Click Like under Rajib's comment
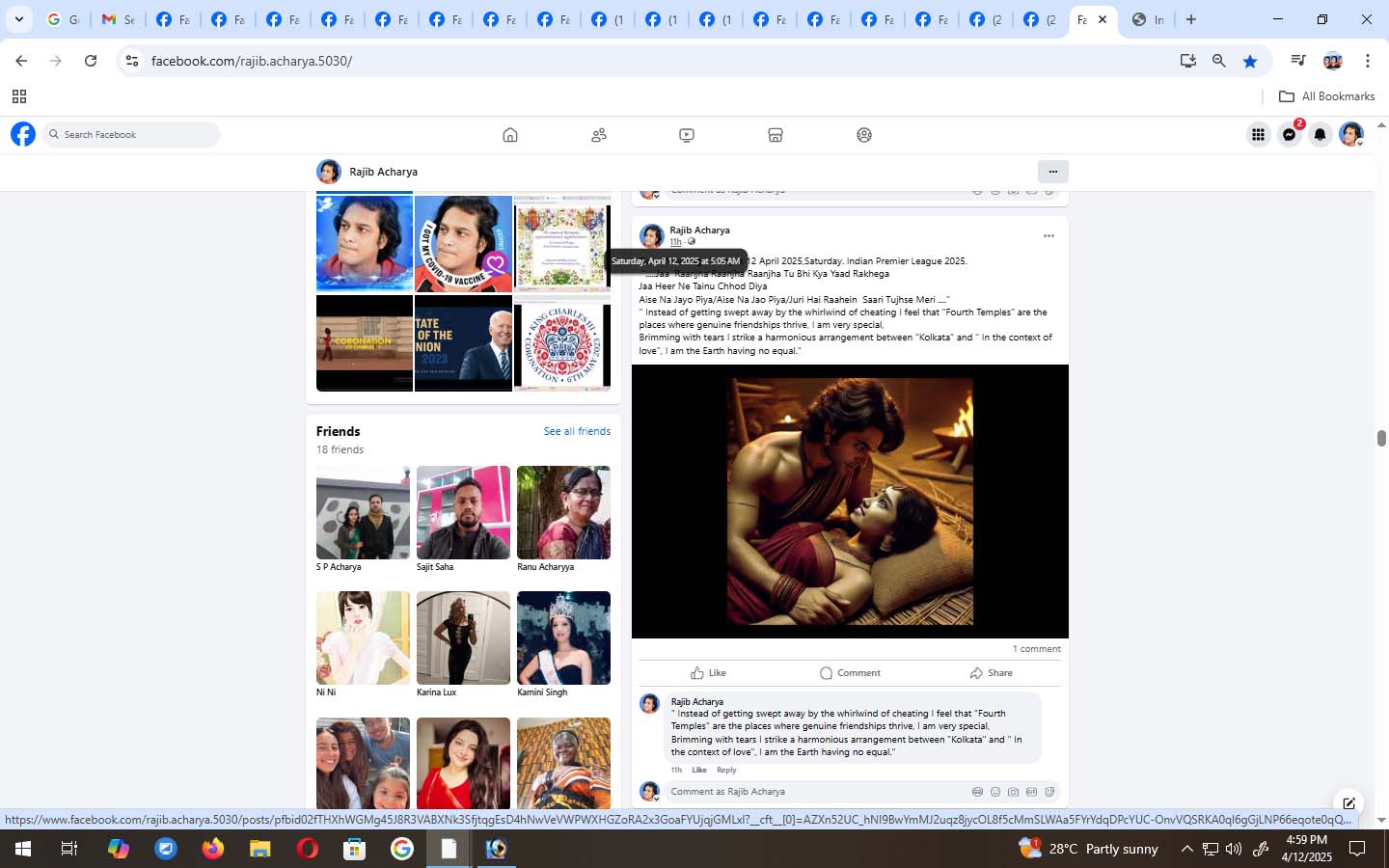 [x=699, y=770]
